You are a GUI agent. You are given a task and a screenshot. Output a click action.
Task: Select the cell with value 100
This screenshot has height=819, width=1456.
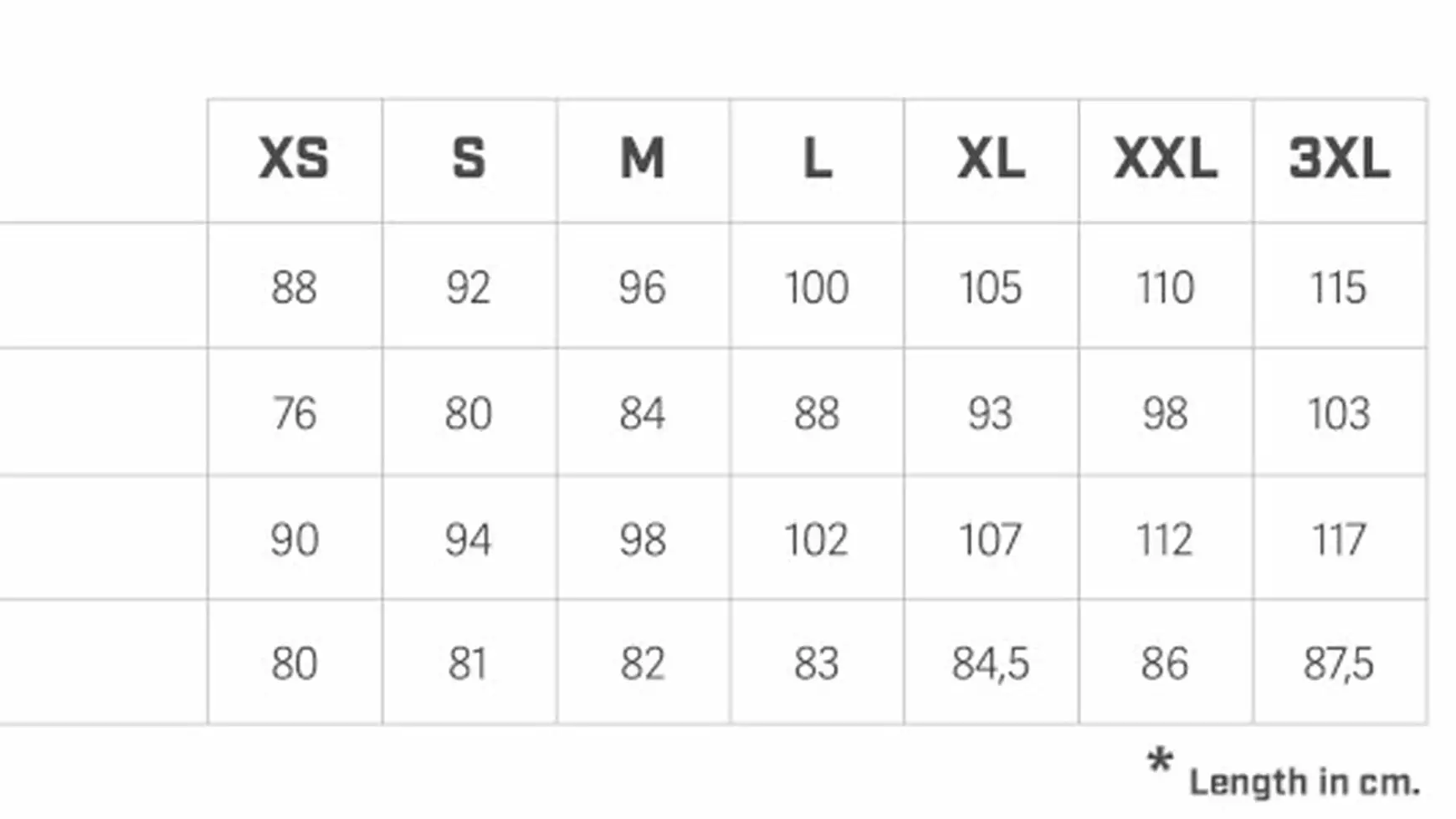817,288
